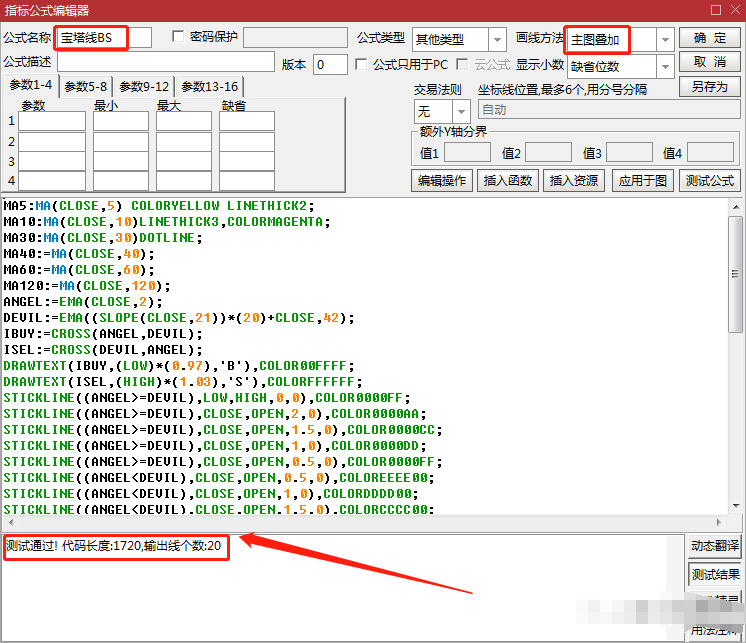Click the DEVIL:=EMA SLOPE code line
The height and width of the screenshot is (643, 746).
[179, 318]
